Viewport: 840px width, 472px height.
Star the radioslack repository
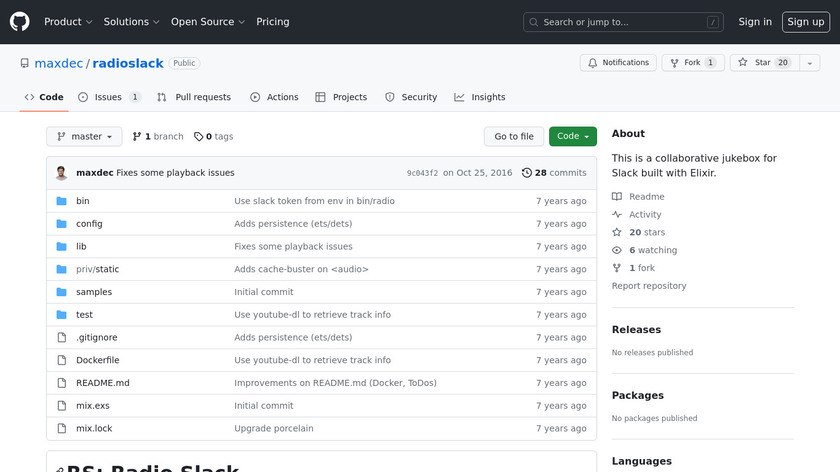tap(762, 63)
